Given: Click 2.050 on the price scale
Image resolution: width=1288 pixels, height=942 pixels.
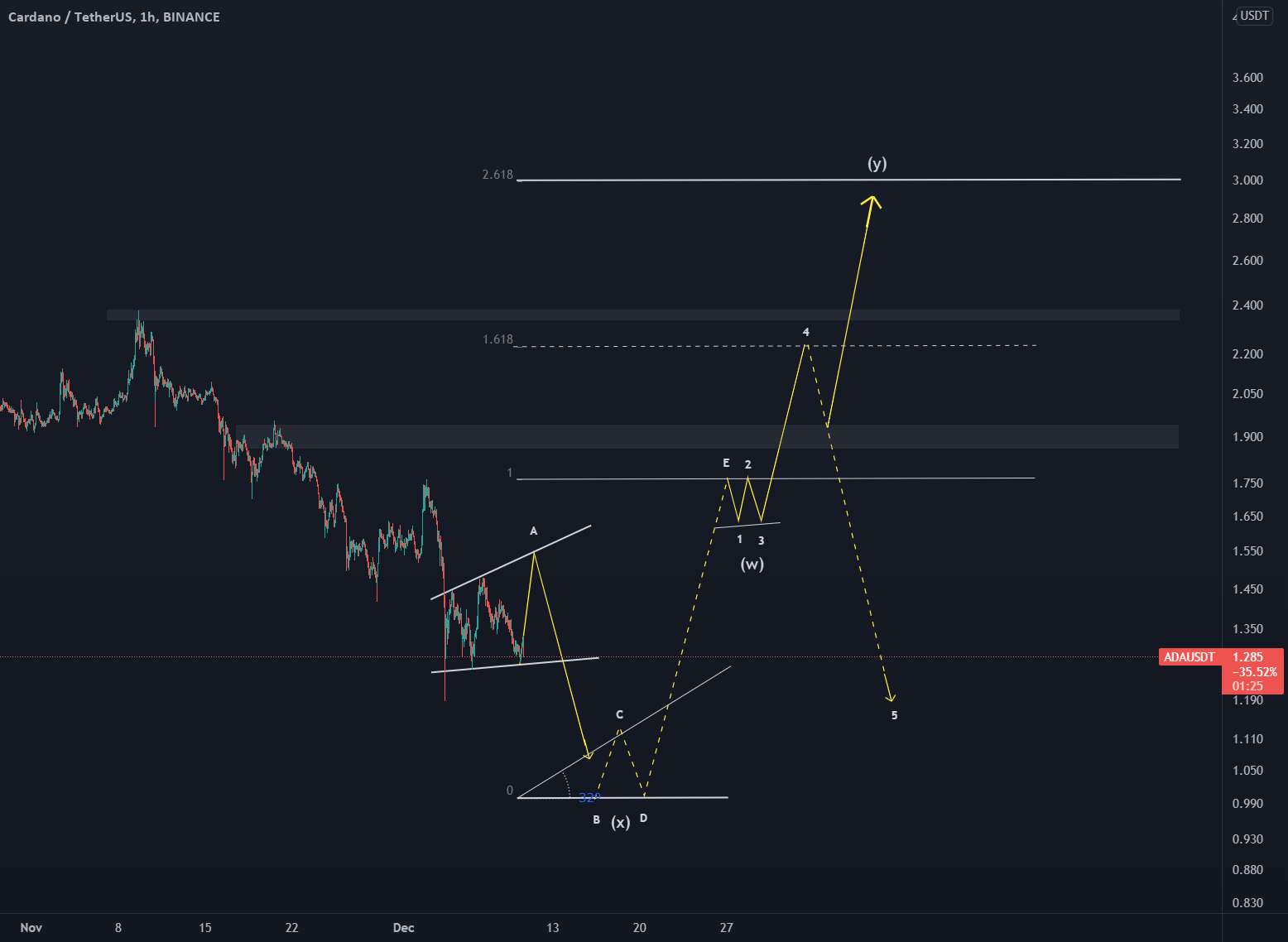Looking at the screenshot, I should tap(1247, 394).
